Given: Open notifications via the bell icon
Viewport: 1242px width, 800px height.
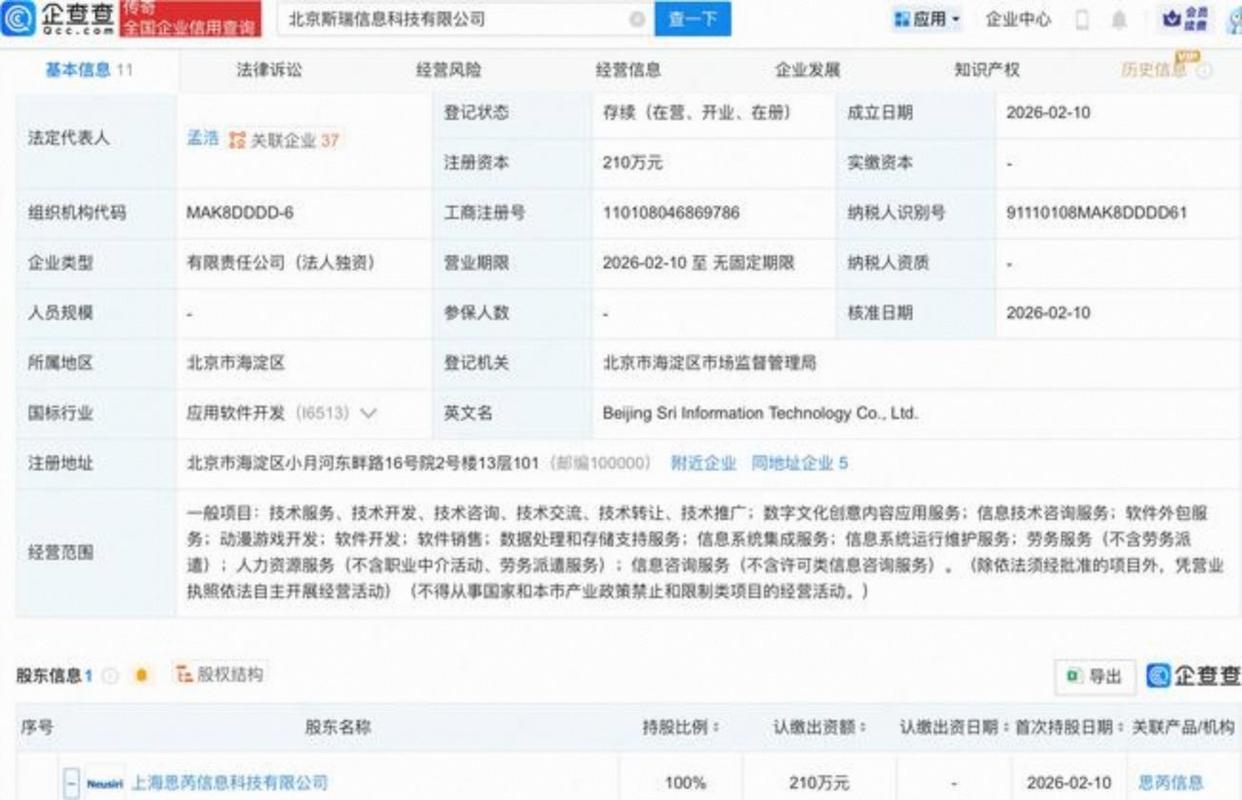Looking at the screenshot, I should (x=1119, y=19).
